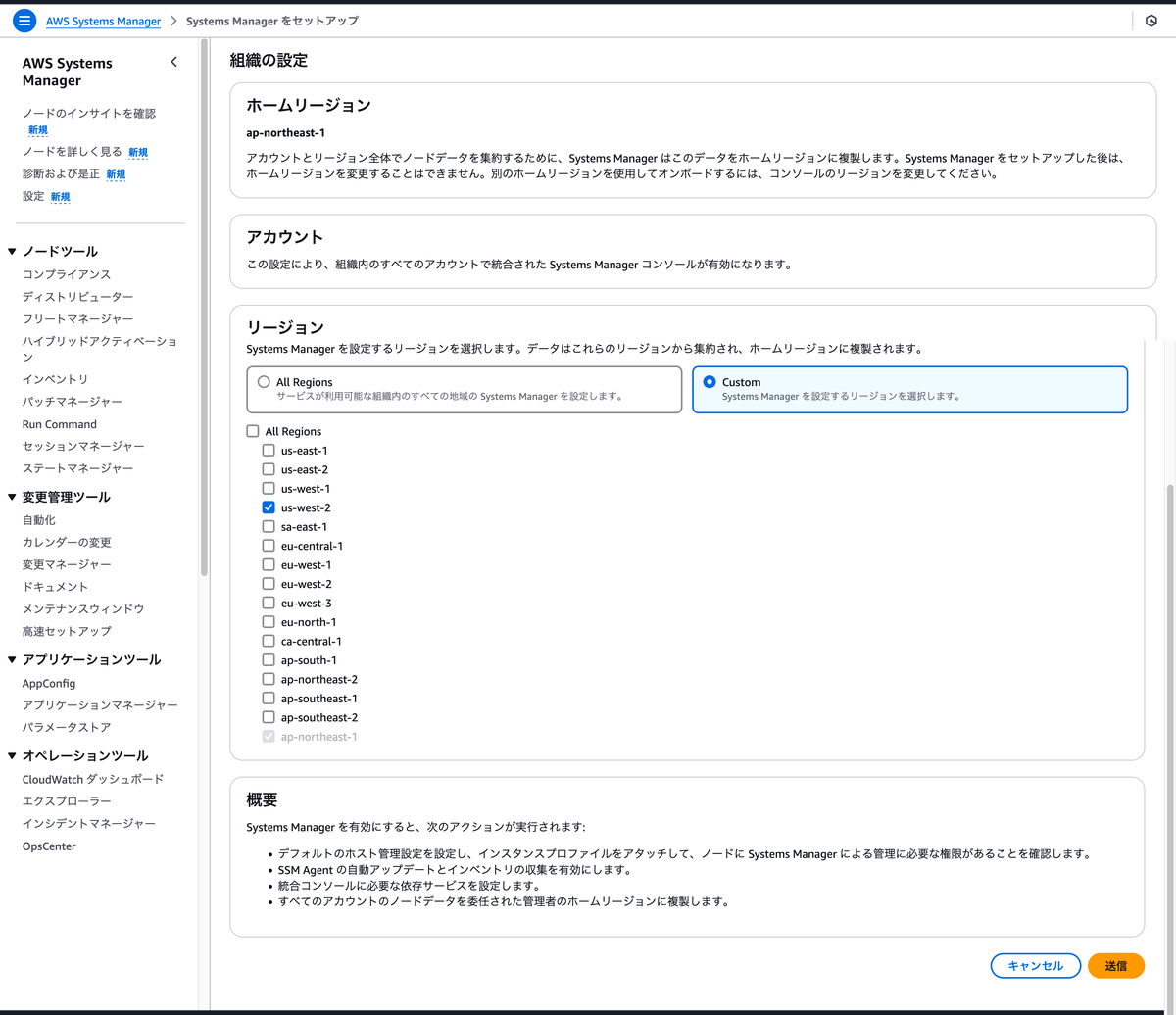Open カレンダーの変更 in the sidebar
The width and height of the screenshot is (1176, 1015).
[67, 542]
